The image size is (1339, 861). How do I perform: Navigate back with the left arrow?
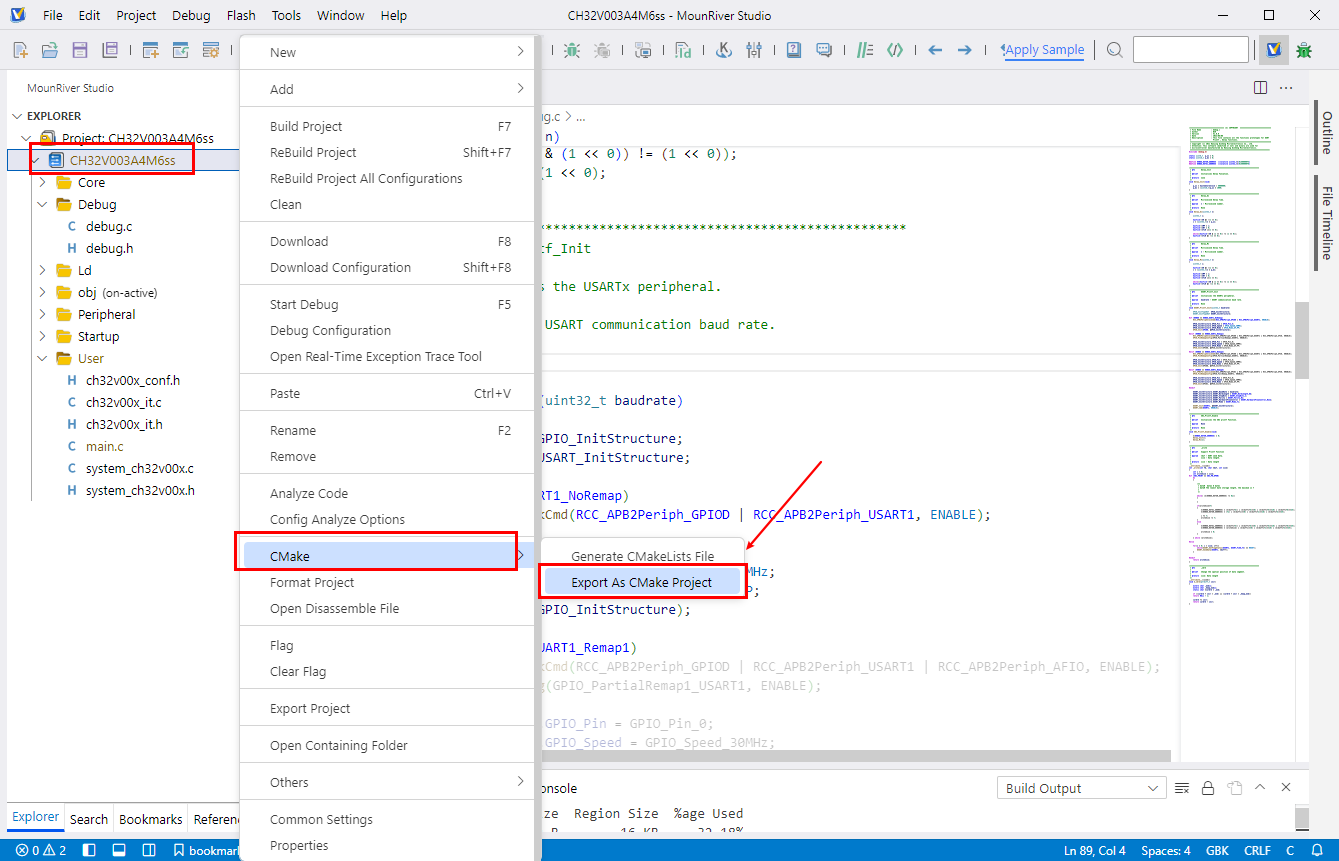(935, 50)
